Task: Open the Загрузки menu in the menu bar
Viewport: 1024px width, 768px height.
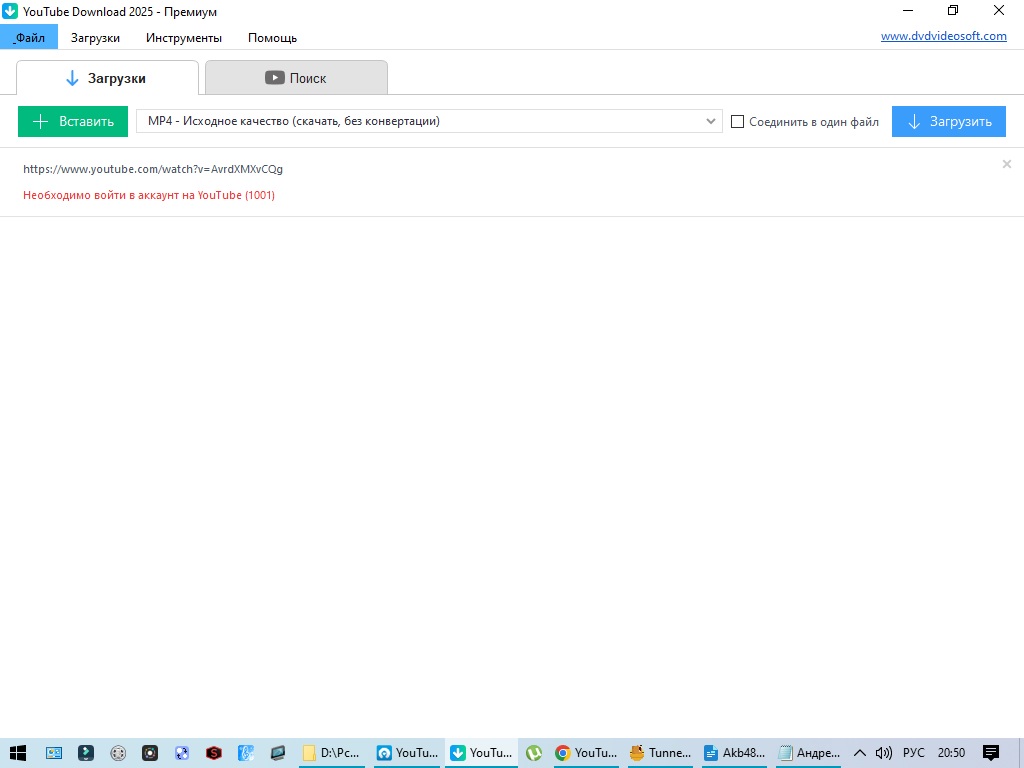Action: [x=95, y=38]
